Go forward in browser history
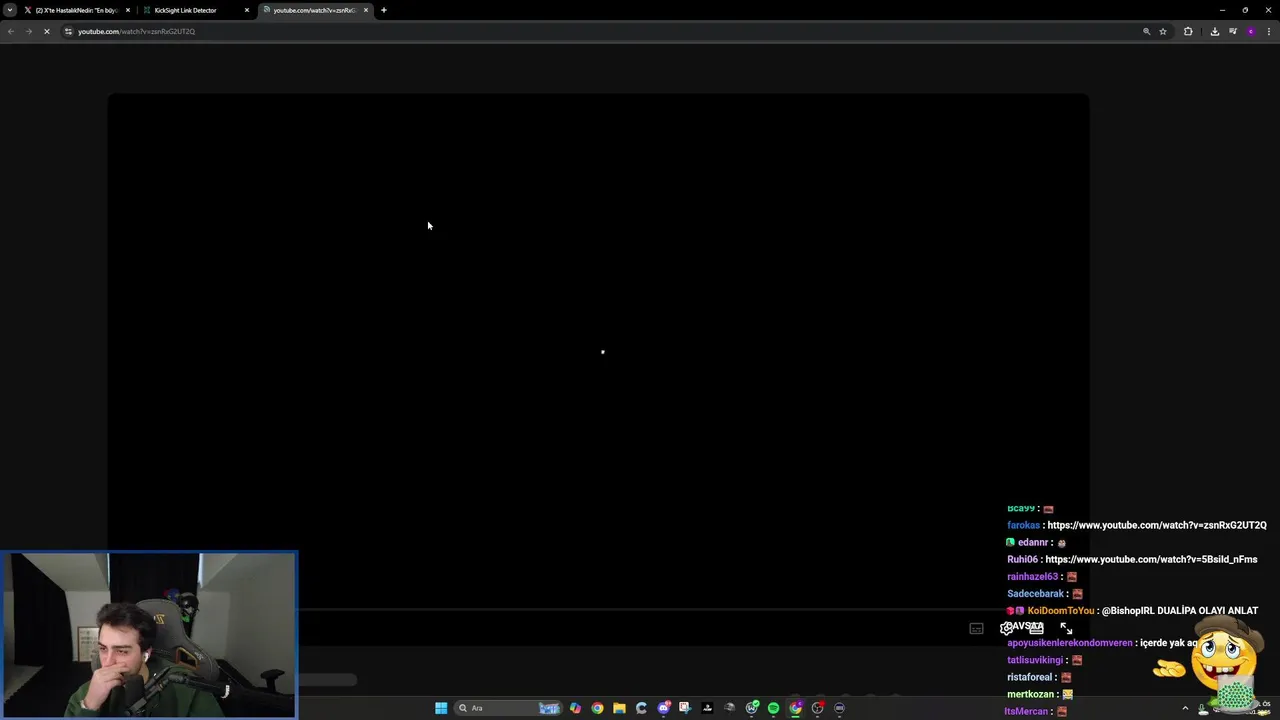Screen dimensions: 1280x720 [x=28, y=31]
